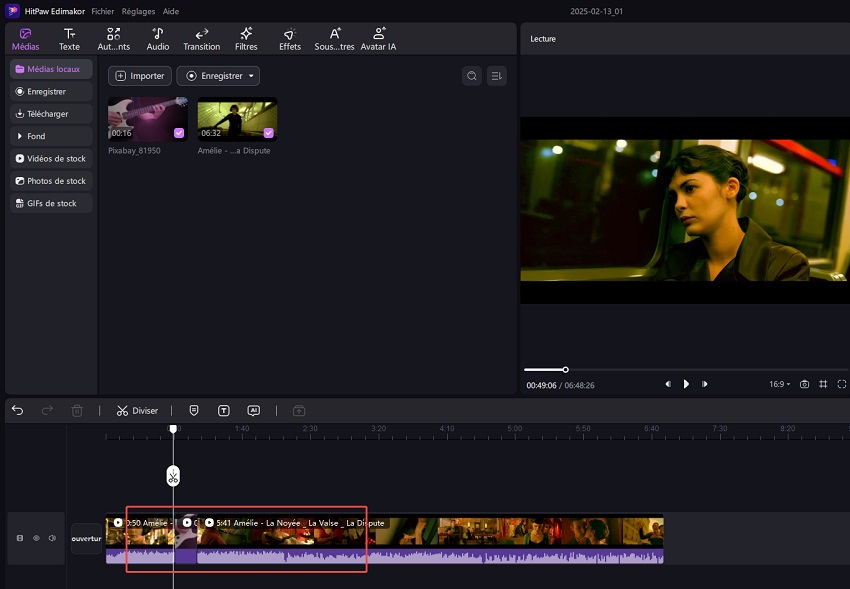Select the Pixabay_81950 guitar thumbnail
Viewport: 850px width, 589px height.
148,119
